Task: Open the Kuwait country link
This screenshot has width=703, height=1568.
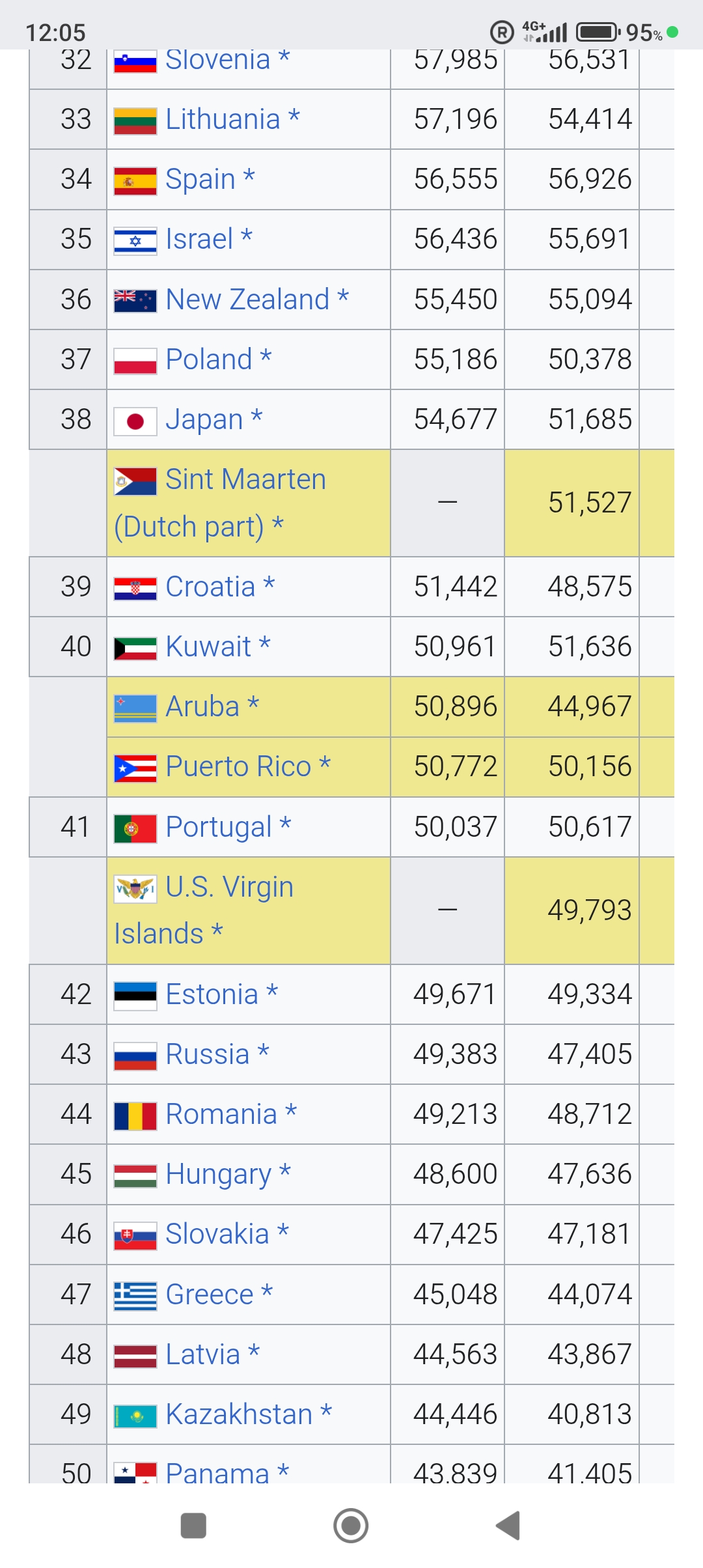Action: tap(208, 647)
